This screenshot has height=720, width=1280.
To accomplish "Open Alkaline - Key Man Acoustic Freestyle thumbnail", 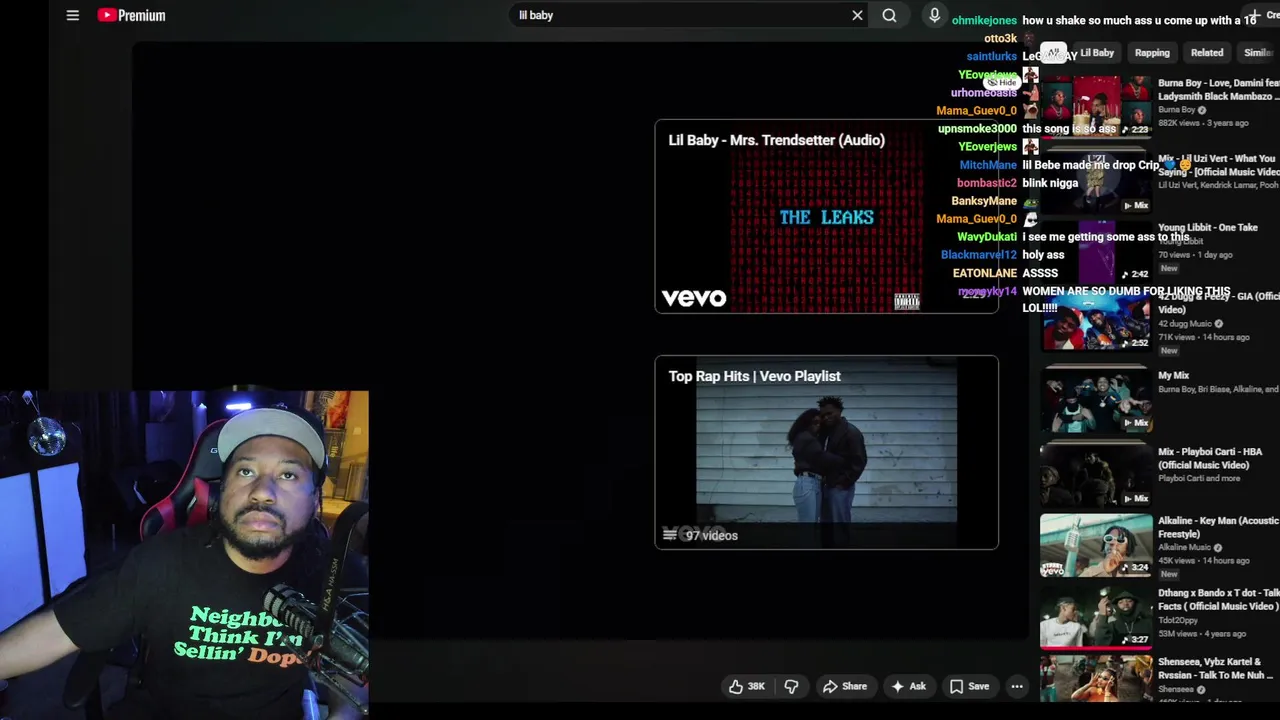I will pos(1096,545).
